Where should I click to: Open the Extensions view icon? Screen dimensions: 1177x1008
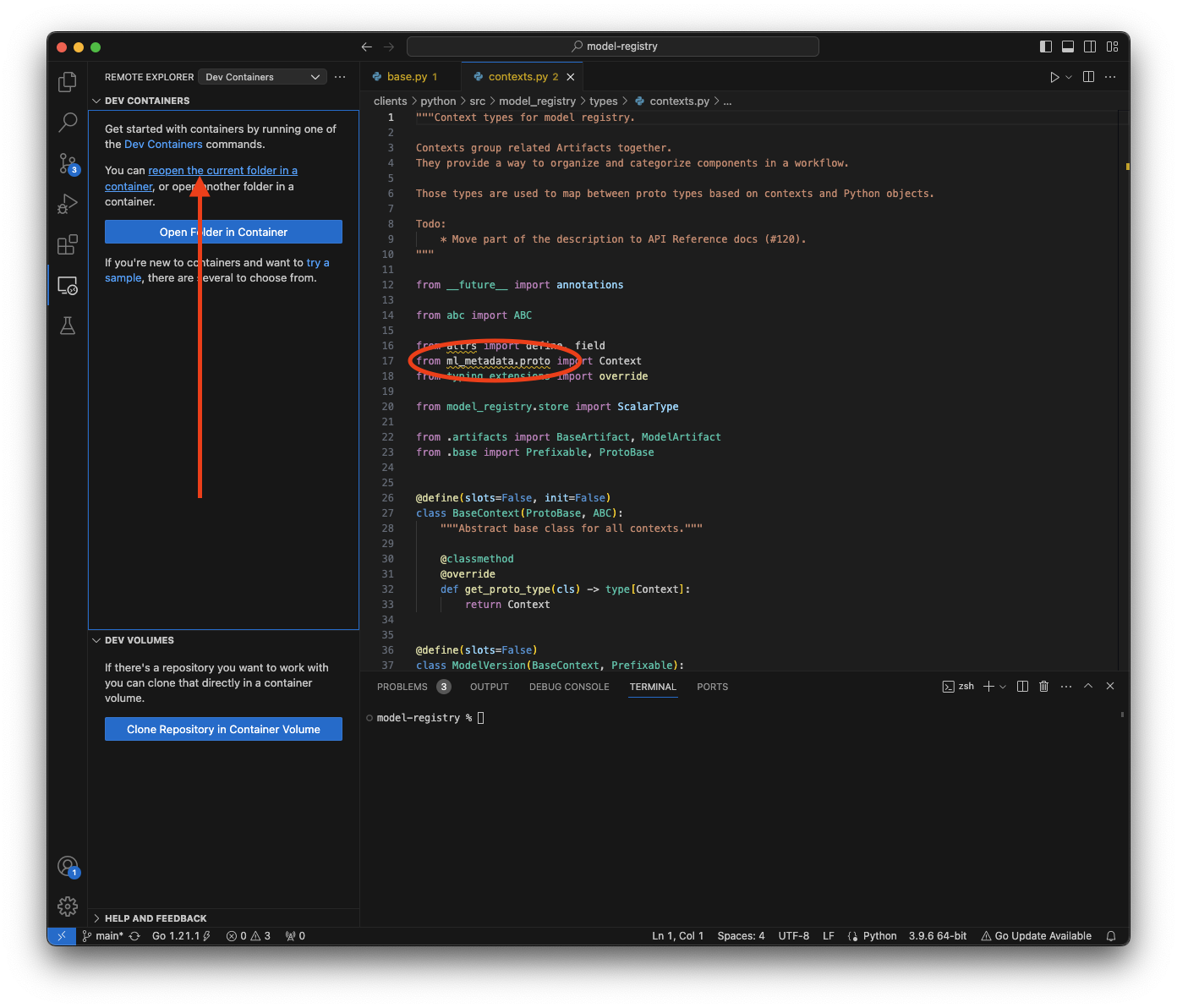pos(68,244)
